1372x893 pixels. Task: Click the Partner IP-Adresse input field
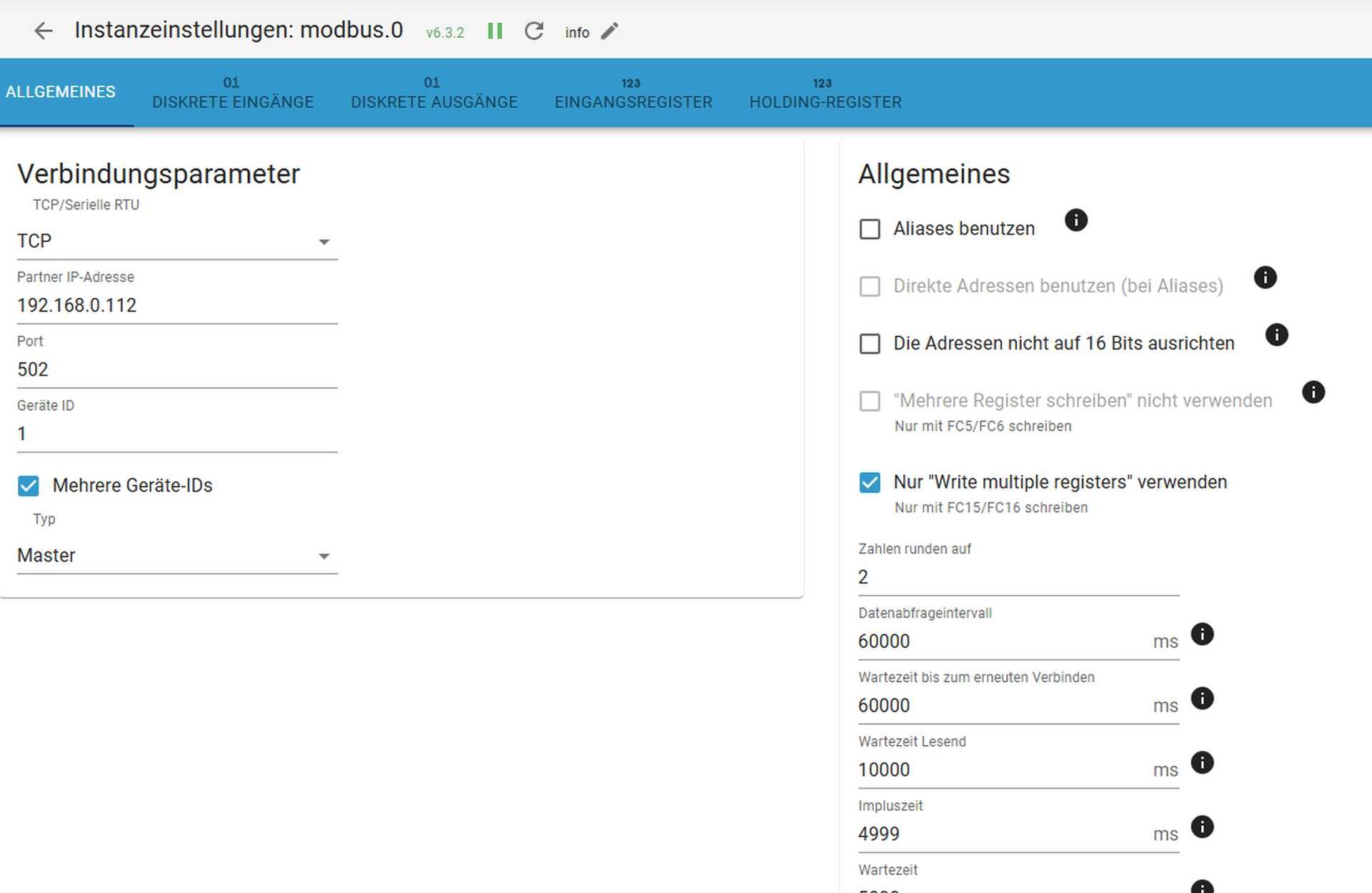pos(175,304)
